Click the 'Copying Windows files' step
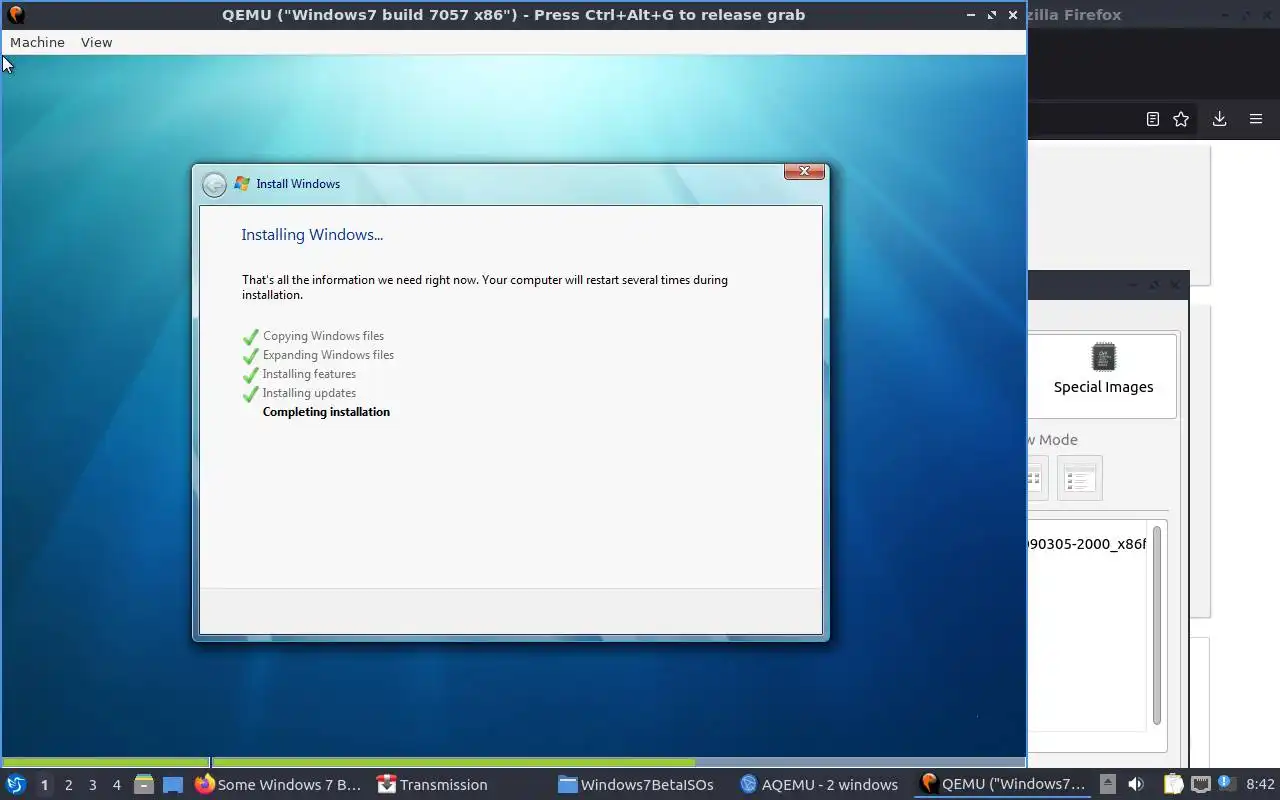 click(323, 336)
